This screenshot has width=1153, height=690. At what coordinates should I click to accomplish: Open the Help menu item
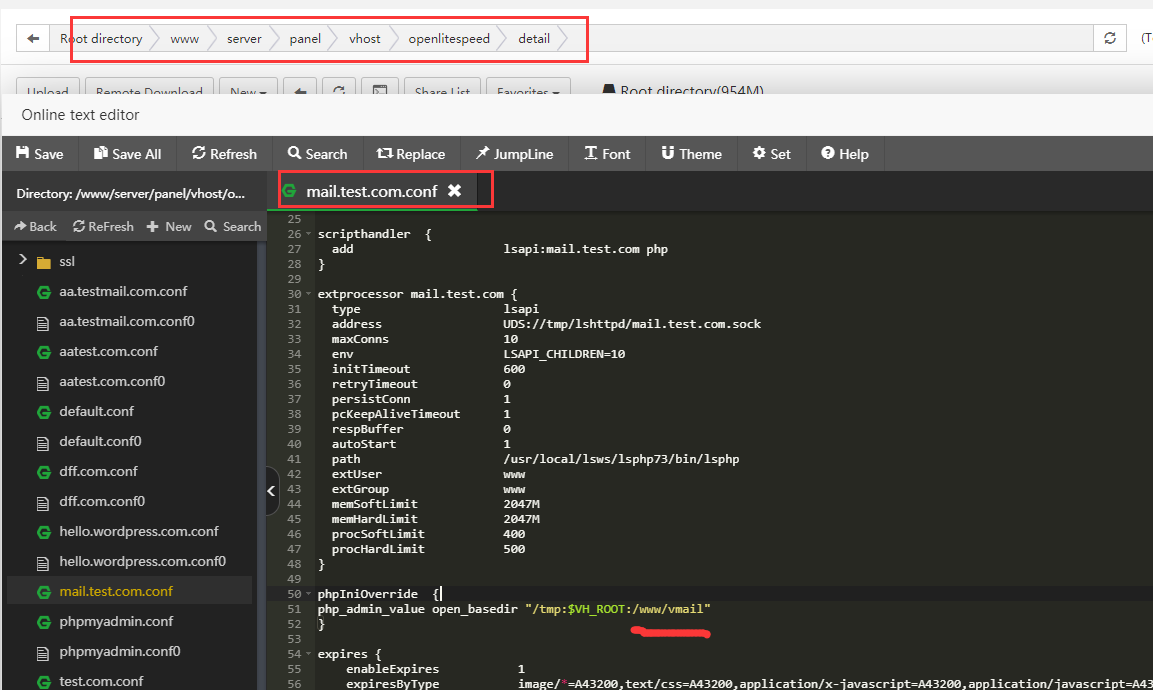[844, 154]
